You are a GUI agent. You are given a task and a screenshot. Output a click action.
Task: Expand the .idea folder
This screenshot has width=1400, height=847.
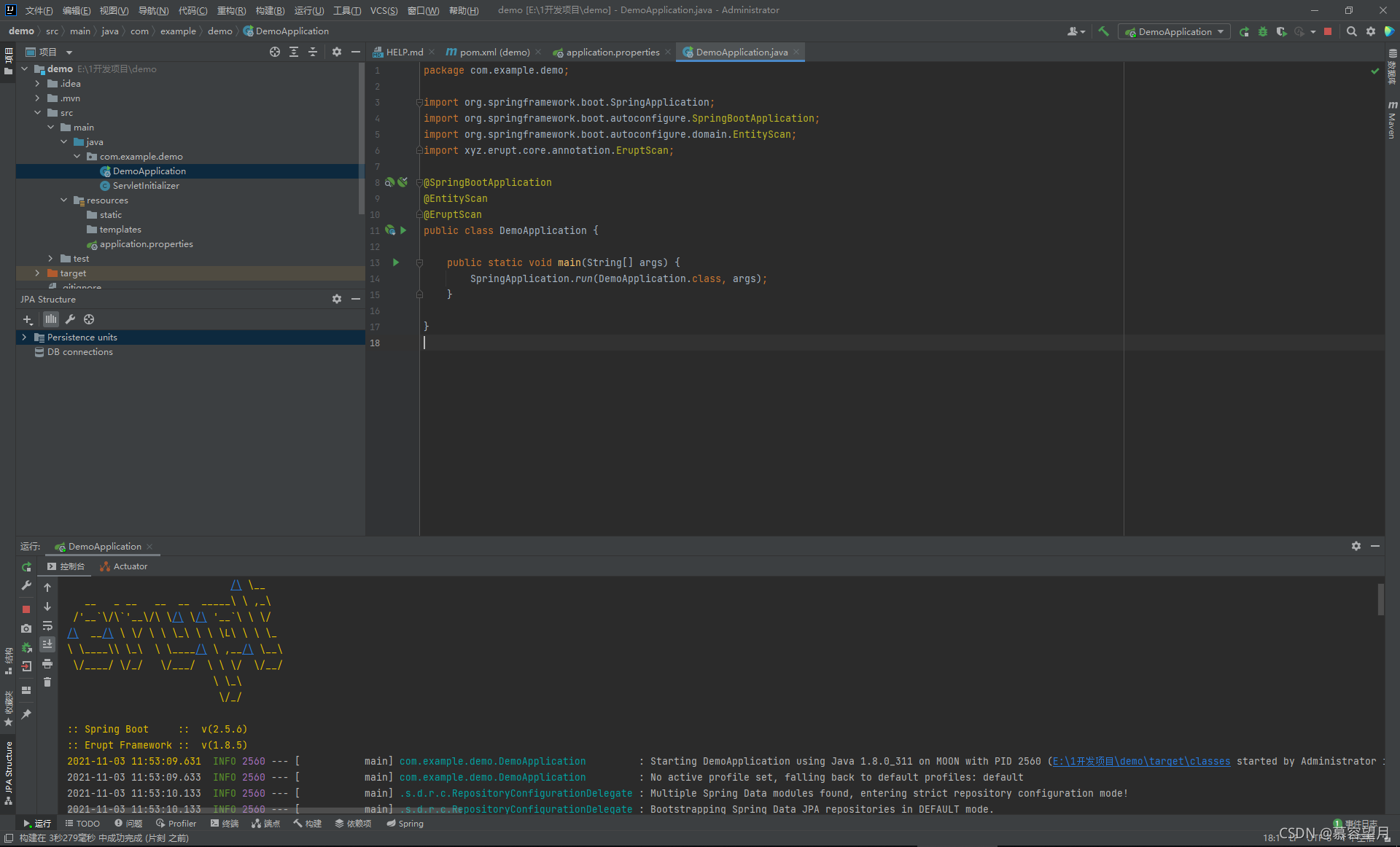(x=37, y=84)
